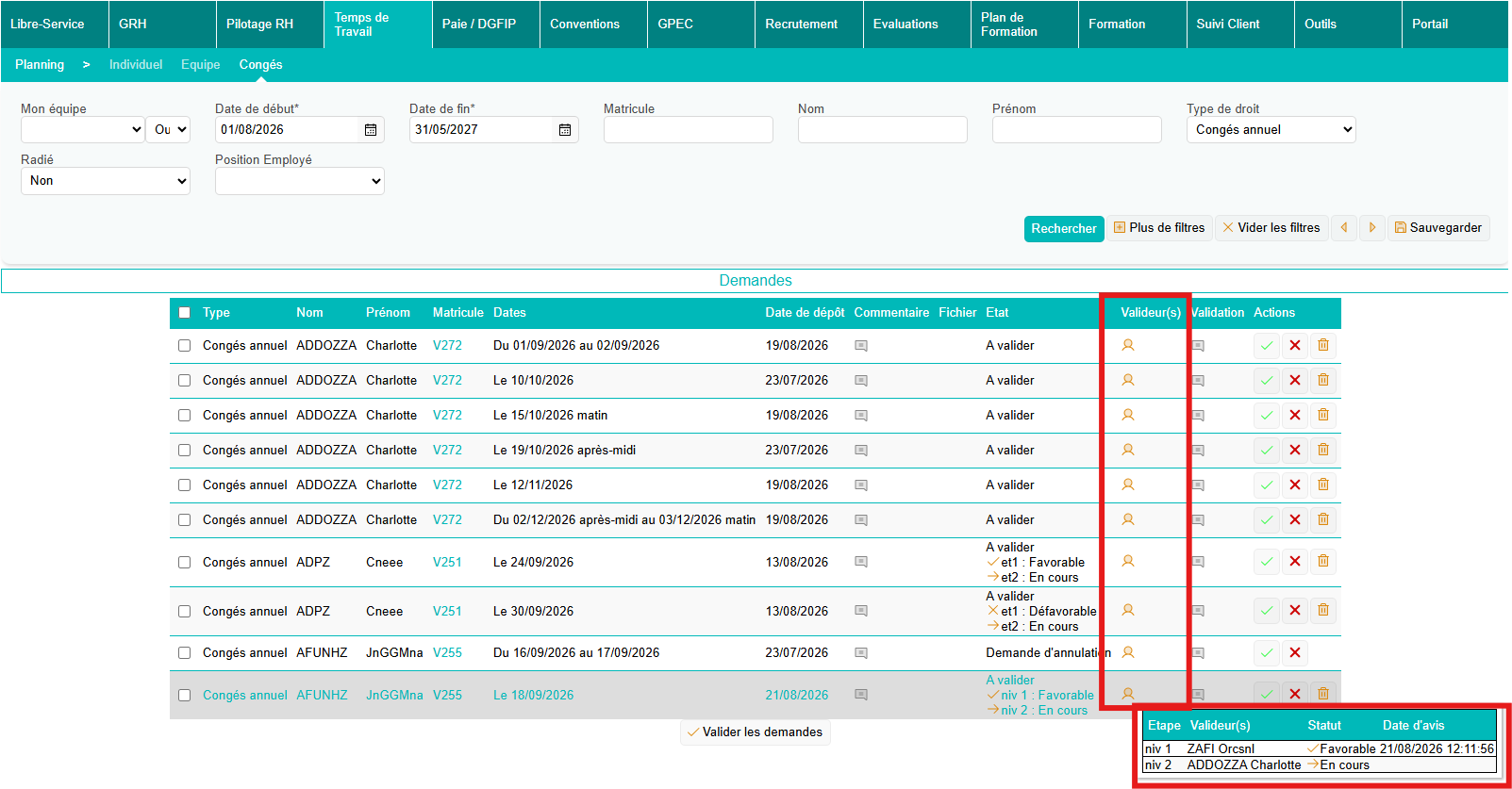Show validators for Le 18/09/2026 request
Viewport: 1512px width, 789px height.
(1128, 694)
